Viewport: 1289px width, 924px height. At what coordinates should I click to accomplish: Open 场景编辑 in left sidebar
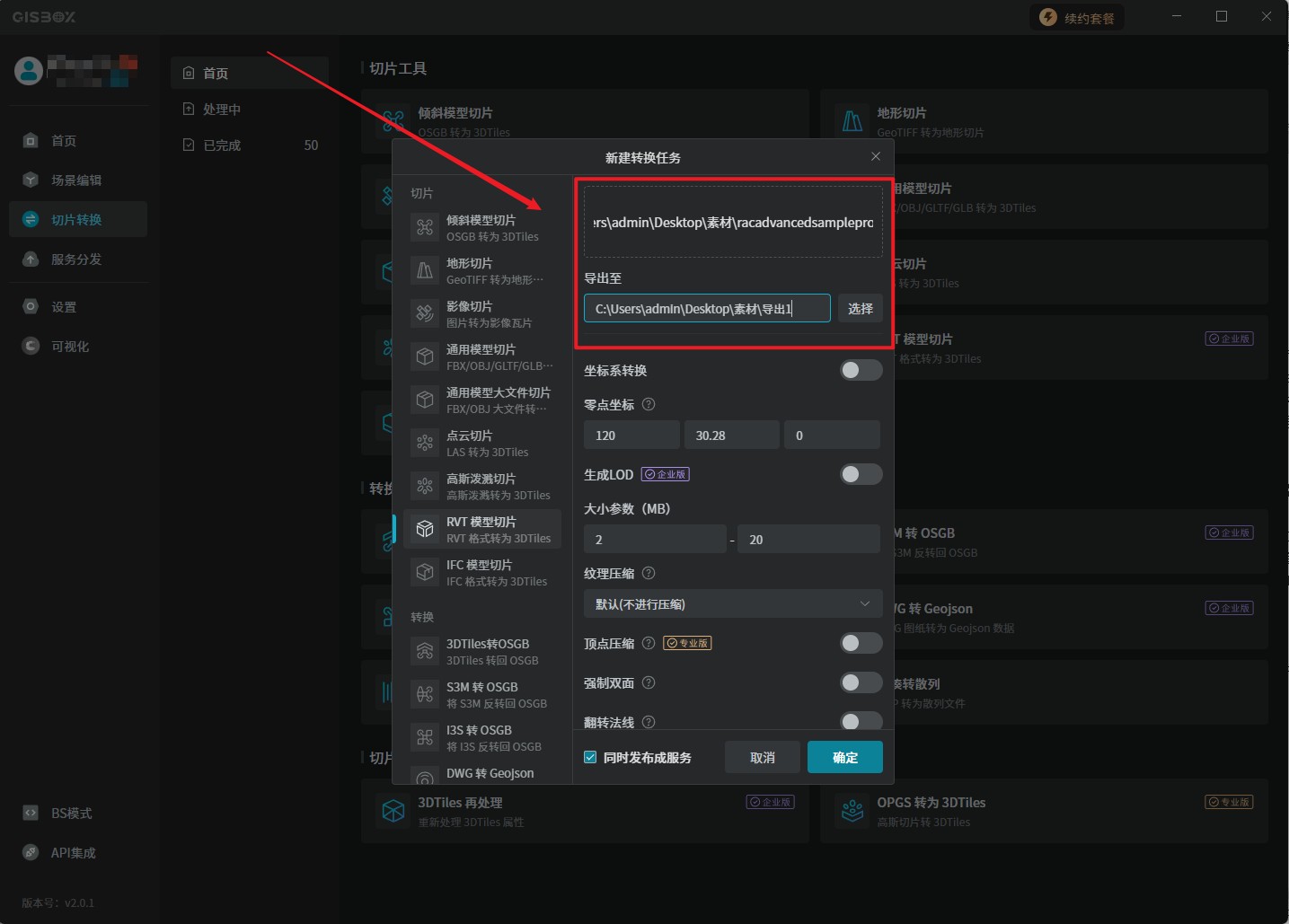(x=76, y=180)
